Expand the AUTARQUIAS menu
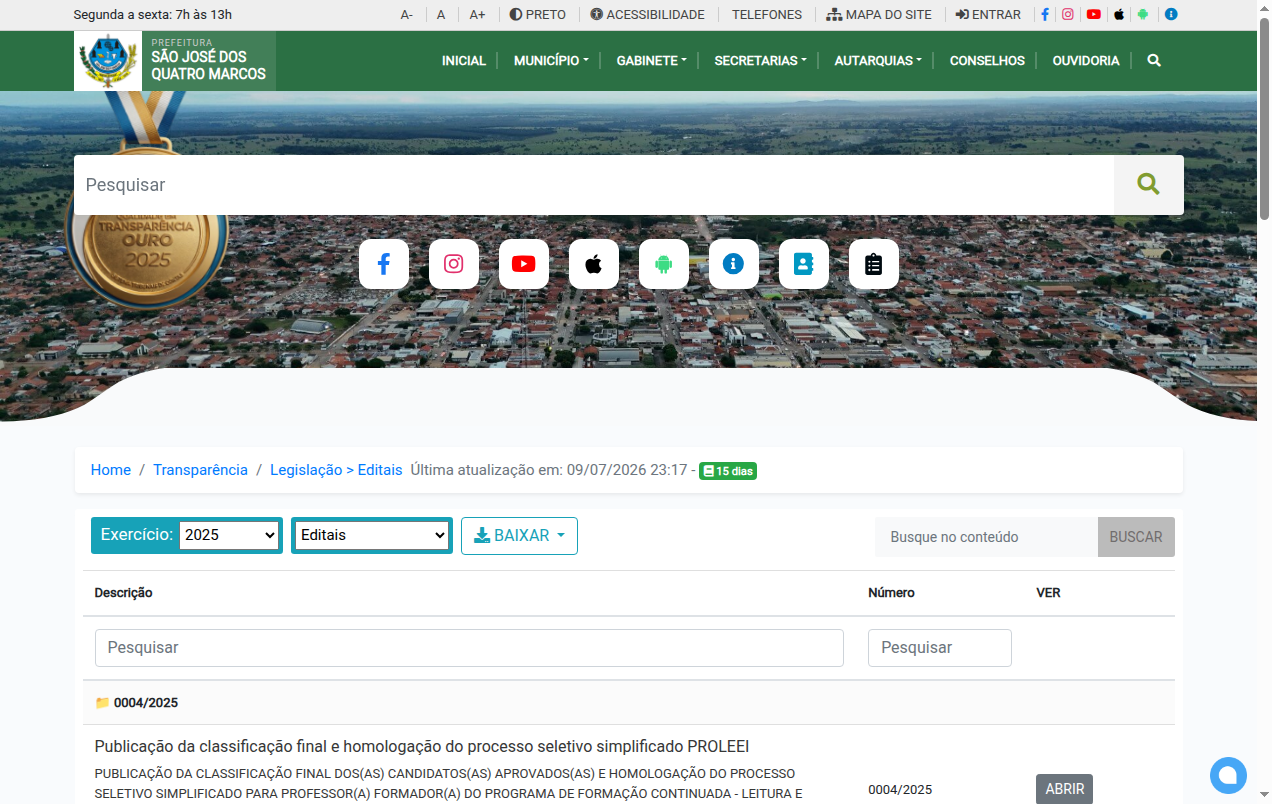Image resolution: width=1272 pixels, height=804 pixels. (x=878, y=61)
